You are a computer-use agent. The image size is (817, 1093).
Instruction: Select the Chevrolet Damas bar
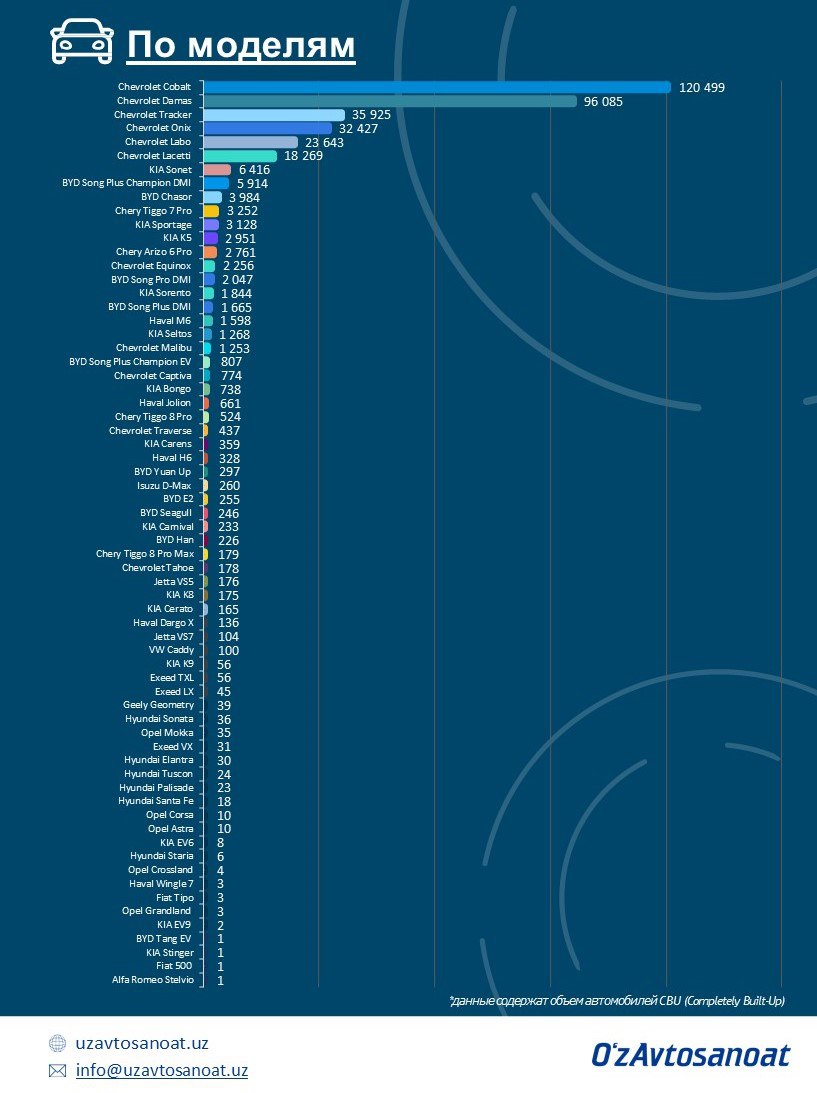click(389, 101)
